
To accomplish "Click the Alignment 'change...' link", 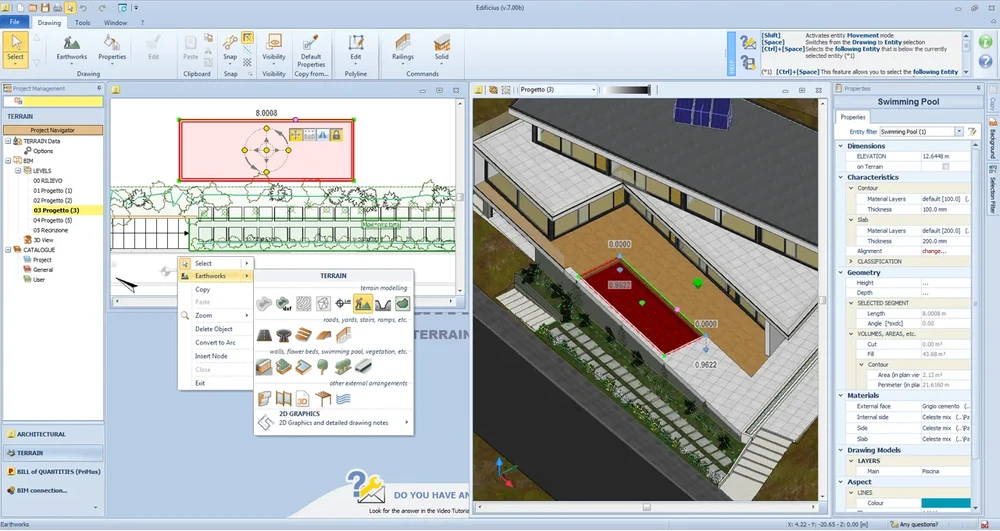I will (x=934, y=251).
